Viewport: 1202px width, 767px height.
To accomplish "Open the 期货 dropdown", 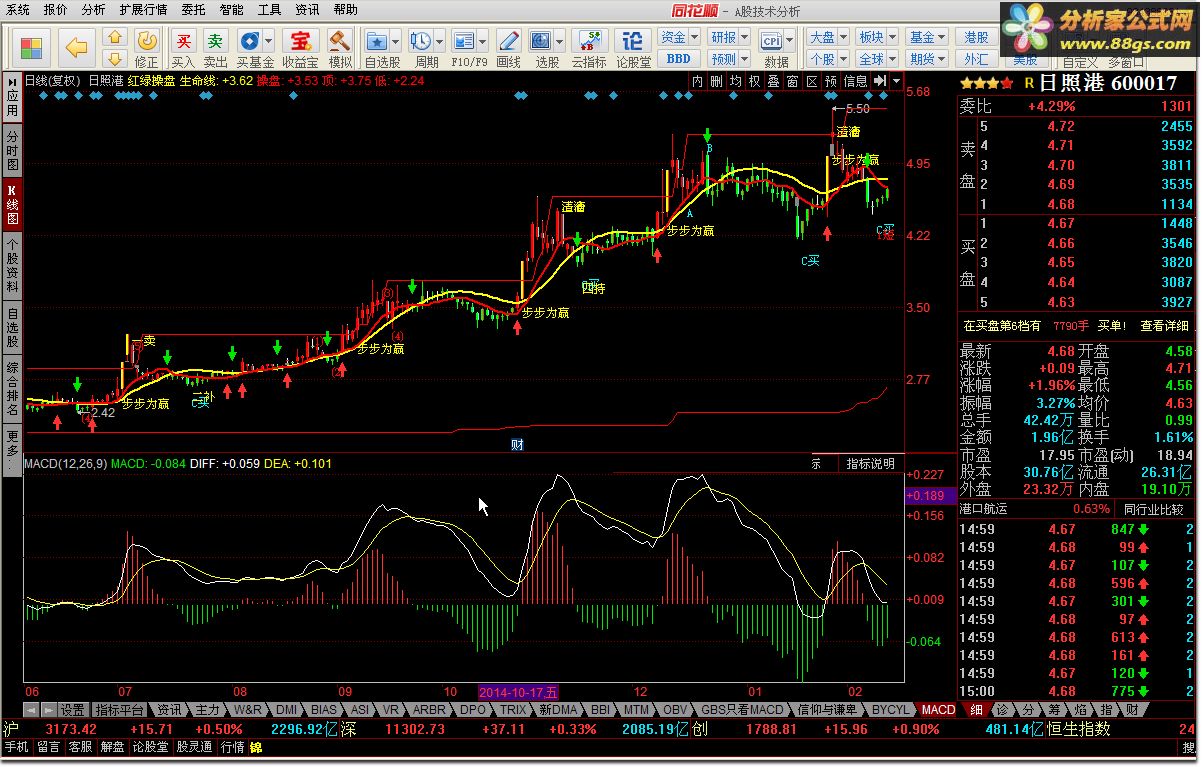I will point(927,58).
